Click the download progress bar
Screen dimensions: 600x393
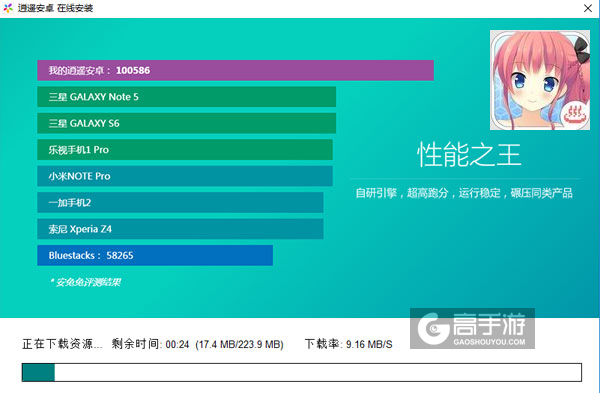tap(302, 372)
